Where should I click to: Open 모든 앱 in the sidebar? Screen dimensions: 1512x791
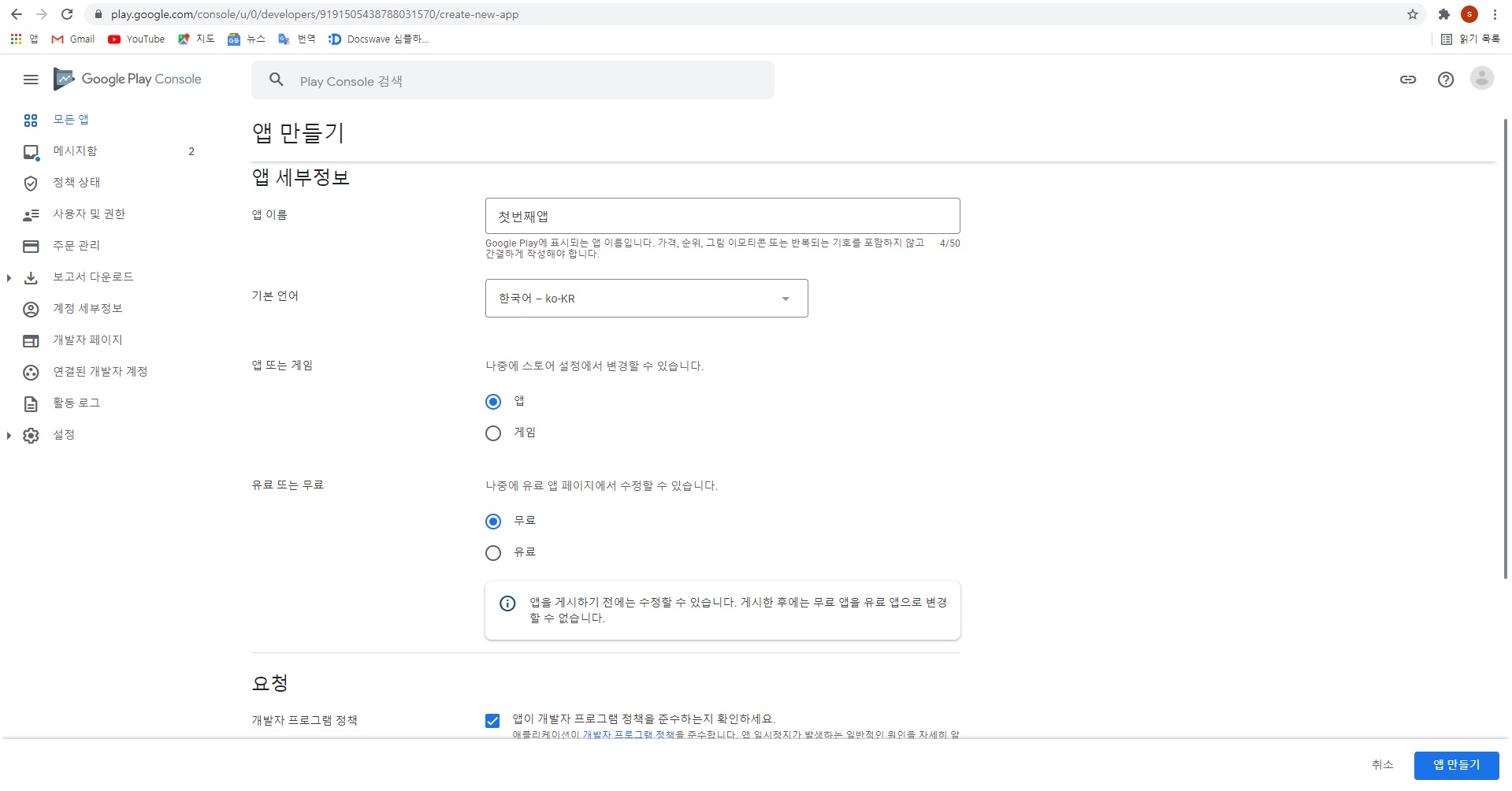coord(71,119)
